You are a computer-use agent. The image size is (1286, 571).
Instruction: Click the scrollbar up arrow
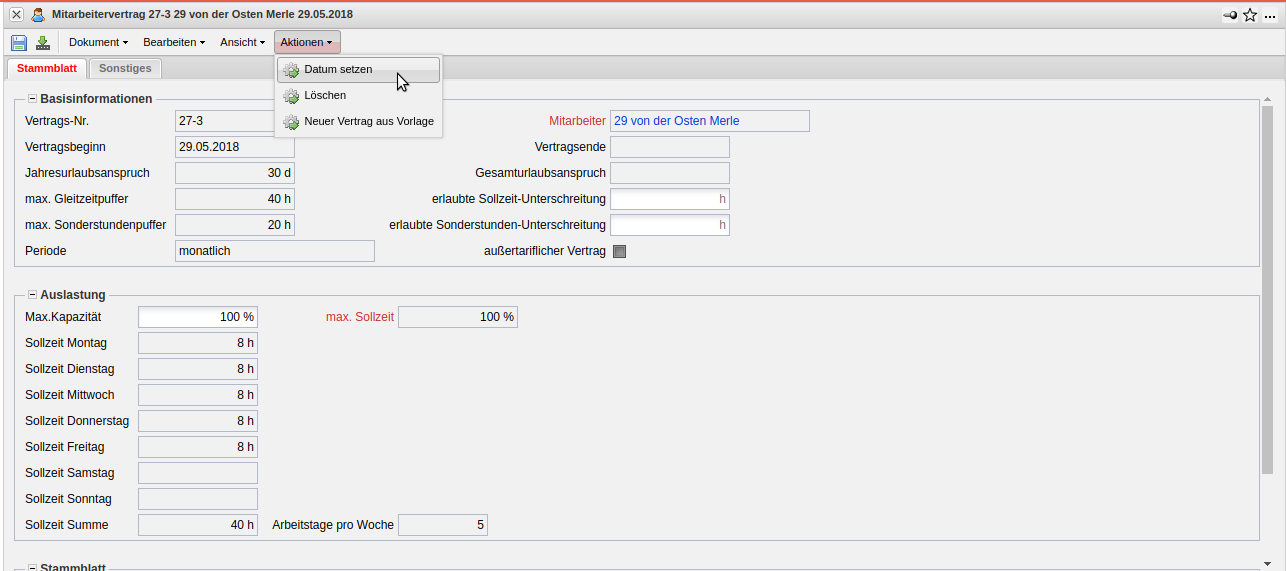pyautogui.click(x=1268, y=99)
